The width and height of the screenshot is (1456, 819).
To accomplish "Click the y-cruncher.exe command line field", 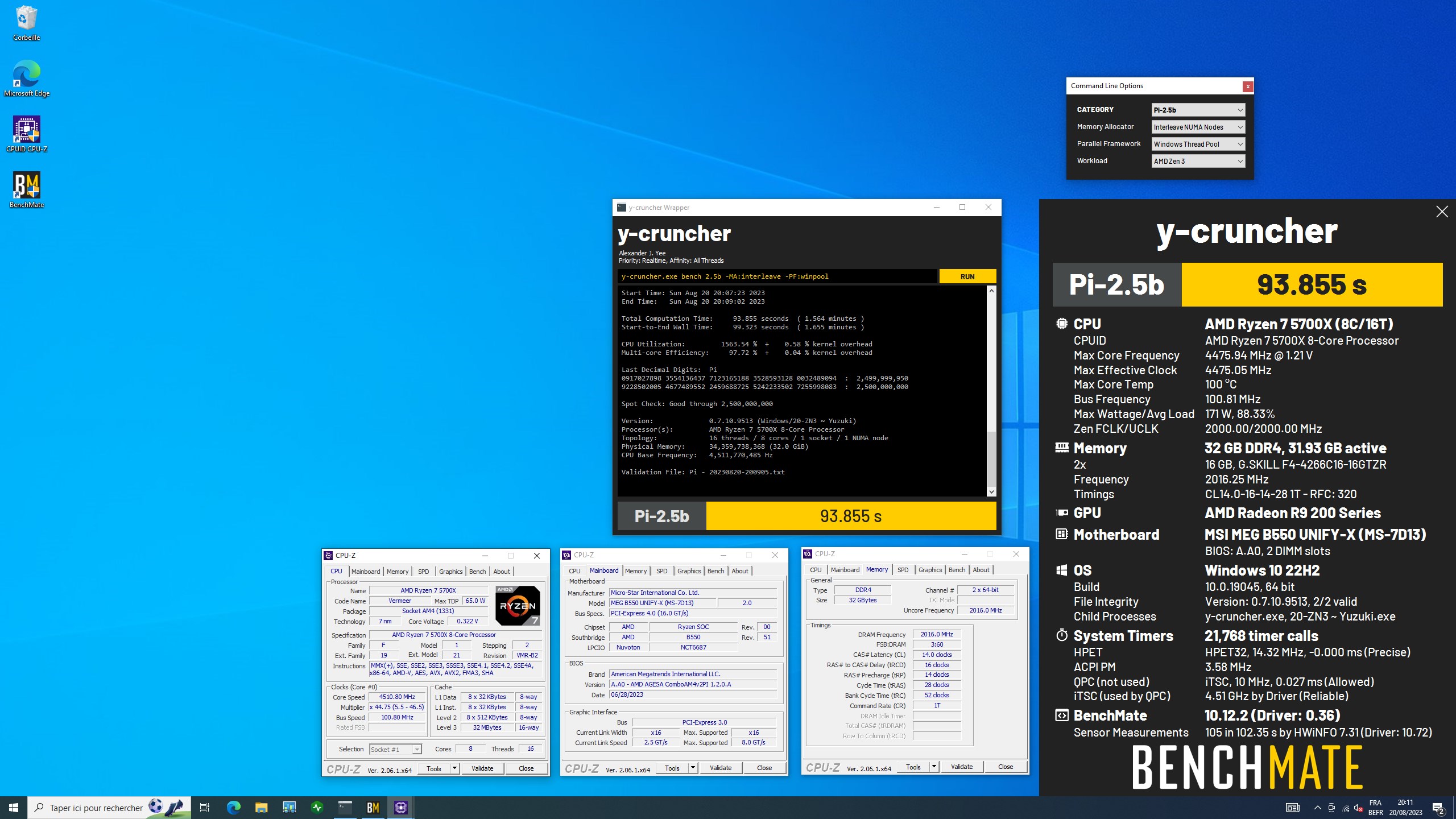I will click(777, 276).
